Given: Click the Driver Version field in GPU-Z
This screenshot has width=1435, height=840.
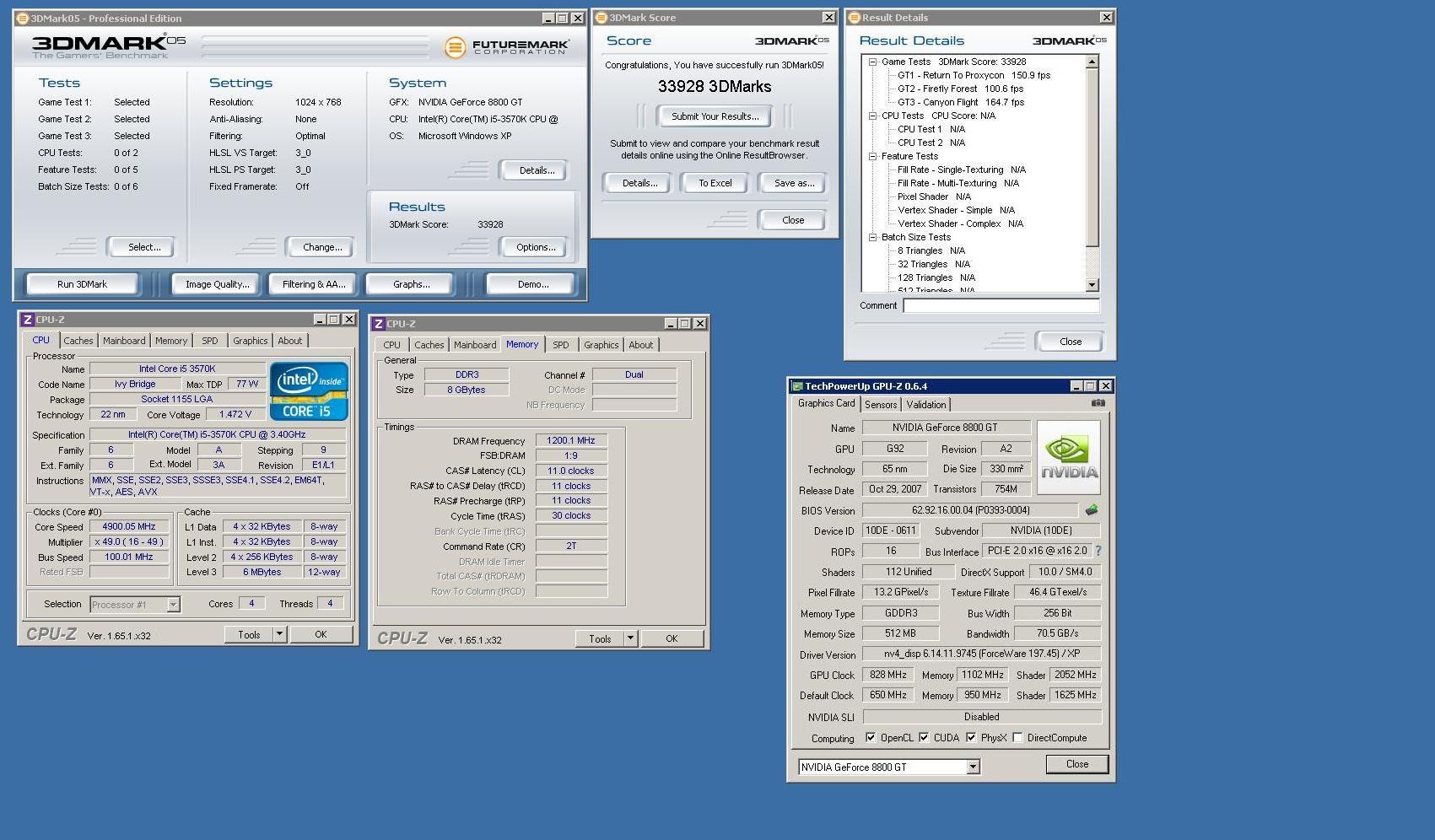Looking at the screenshot, I should [981, 654].
